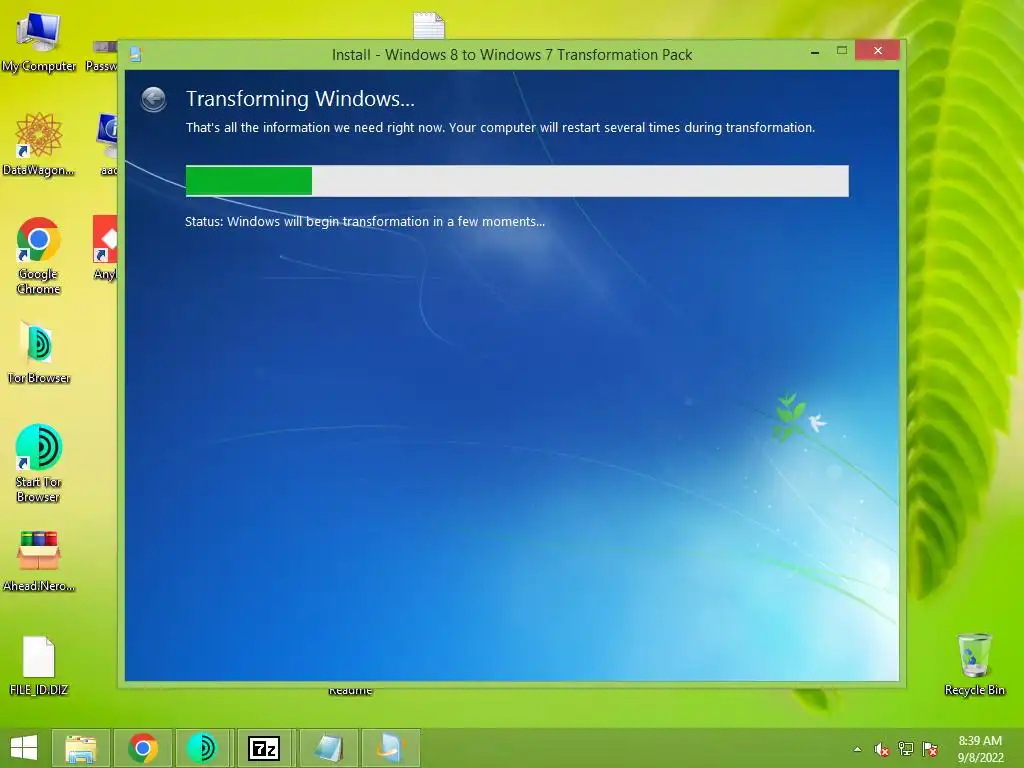Minimize the Transformation Pack installer window
The height and width of the screenshot is (768, 1024).
815,52
